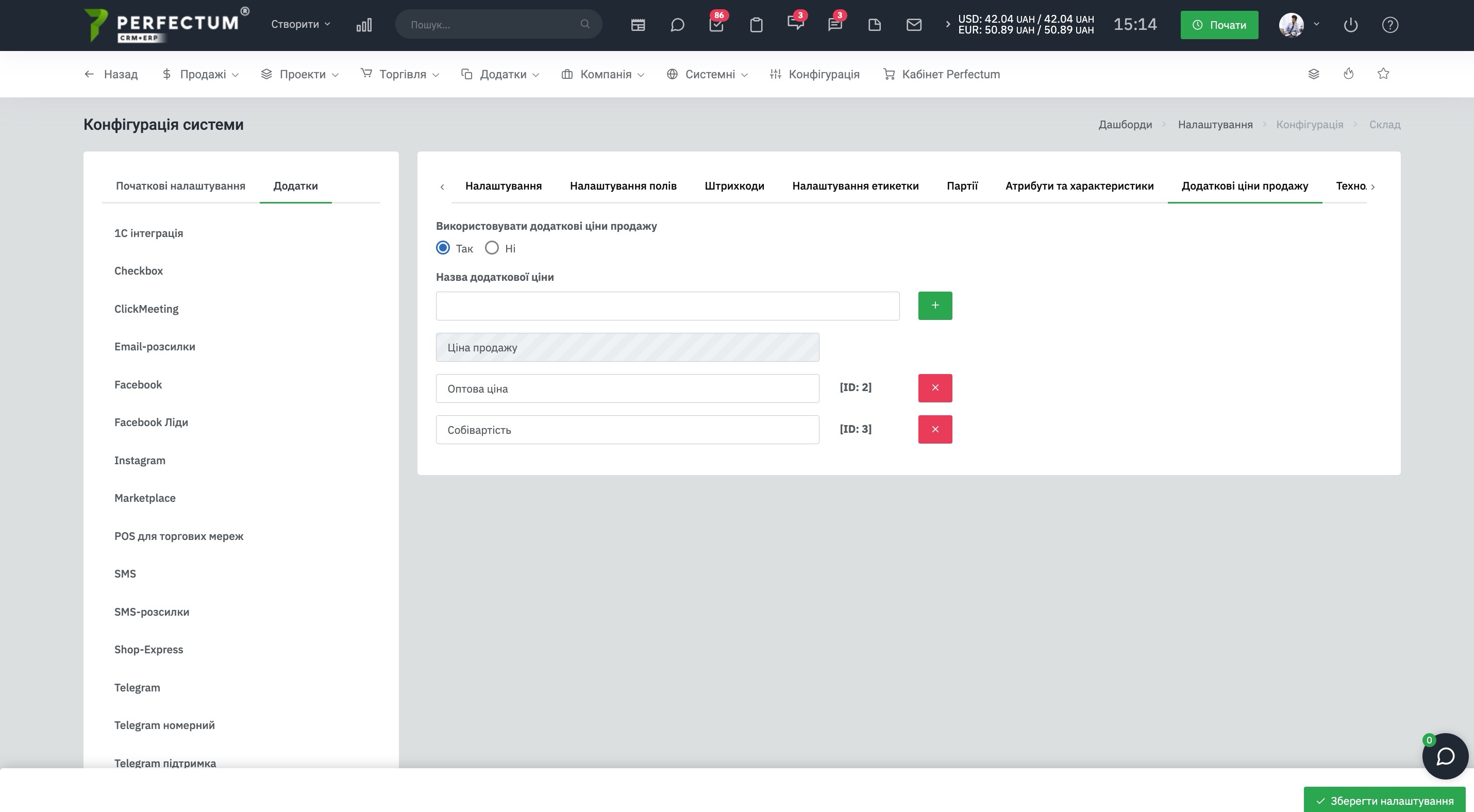Delete the Оптова ціна price row

point(935,388)
